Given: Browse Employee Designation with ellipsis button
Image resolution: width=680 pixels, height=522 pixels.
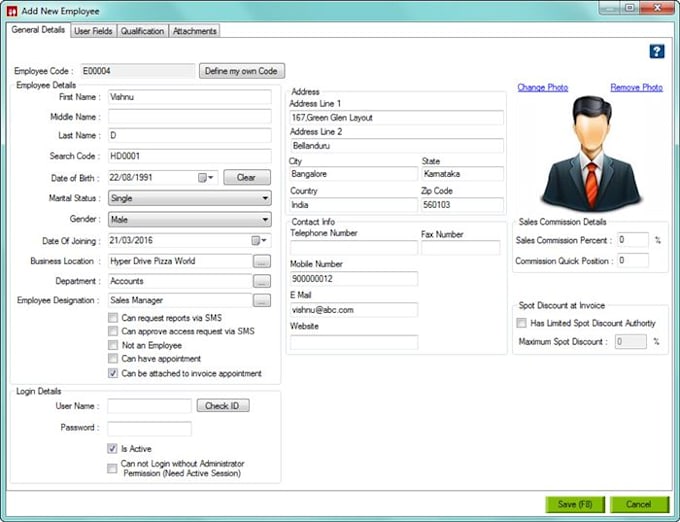Looking at the screenshot, I should coord(262,300).
